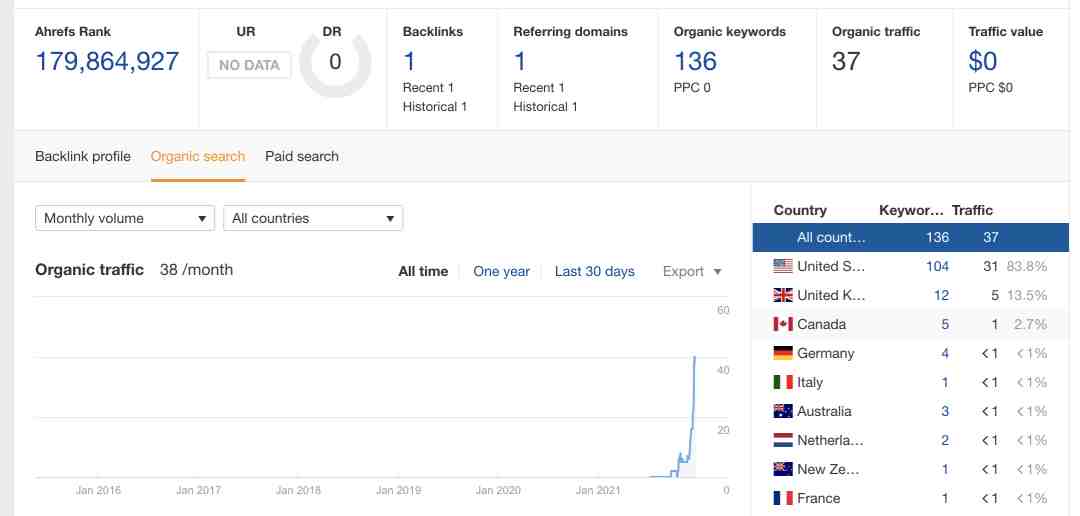
Task: Click the Italy flag icon
Action: (782, 382)
